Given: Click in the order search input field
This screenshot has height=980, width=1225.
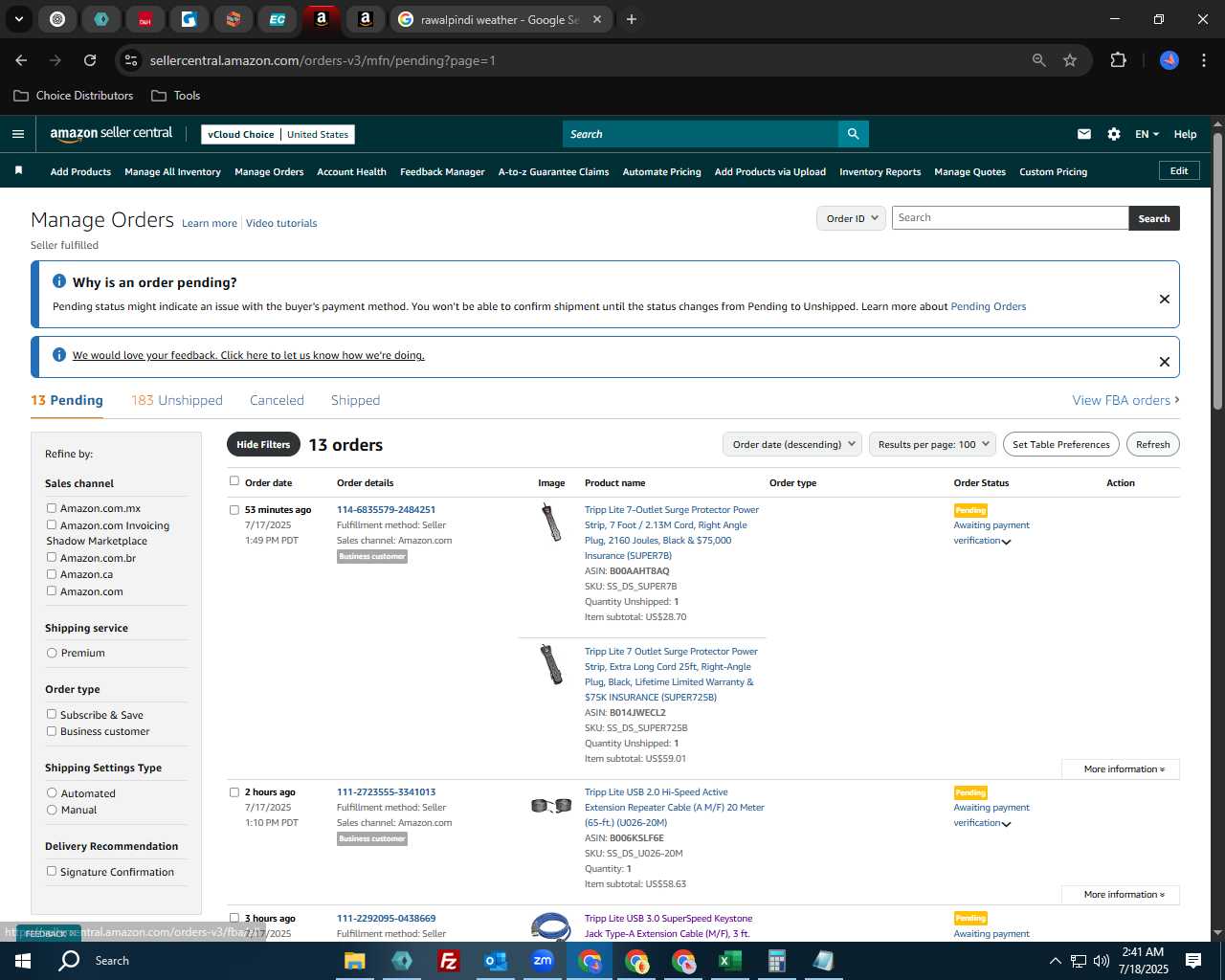Looking at the screenshot, I should pos(1010,218).
